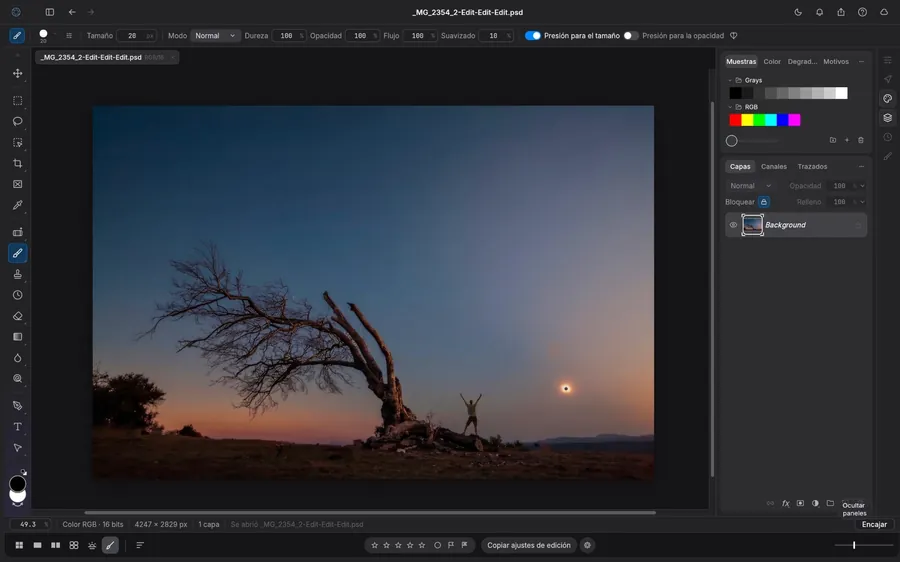Open the cloud documents icon
The height and width of the screenshot is (562, 900).
[x=884, y=12]
